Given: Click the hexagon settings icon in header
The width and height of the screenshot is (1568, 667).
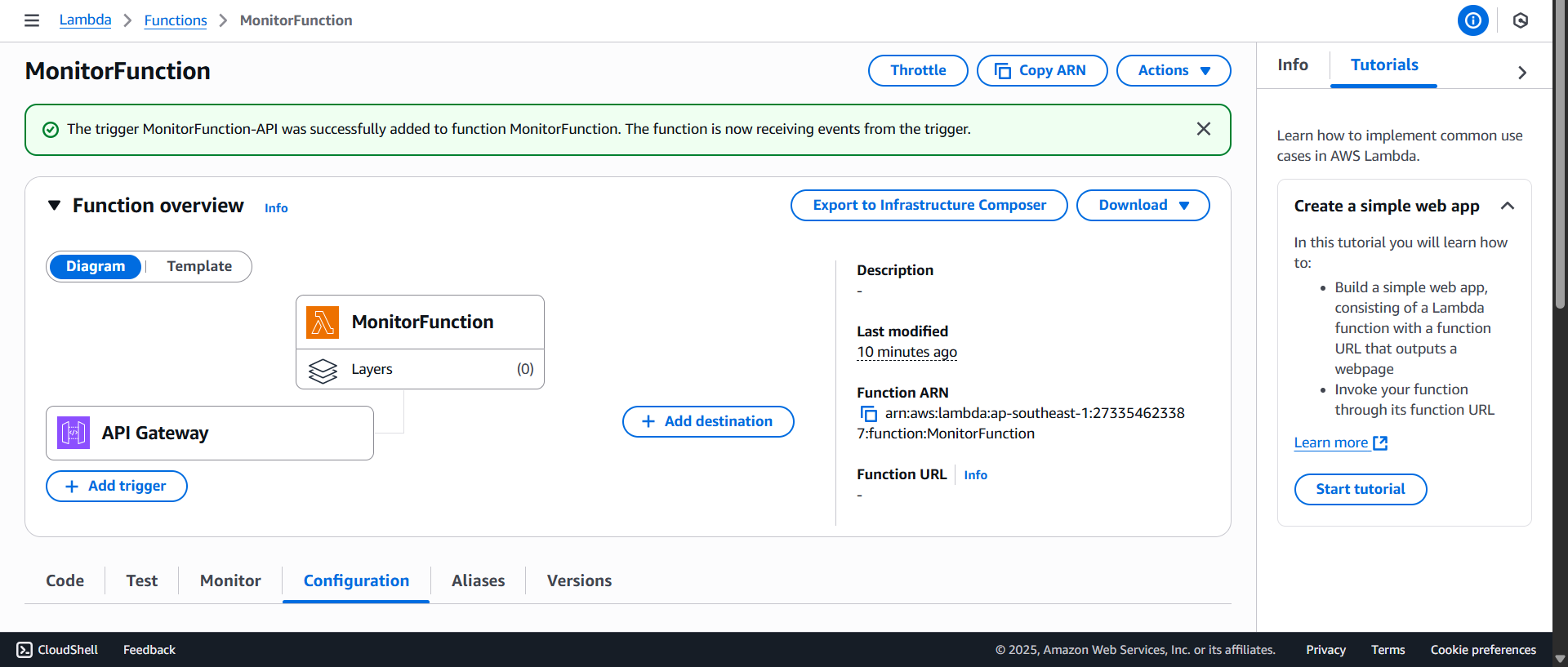Looking at the screenshot, I should click(1520, 20).
